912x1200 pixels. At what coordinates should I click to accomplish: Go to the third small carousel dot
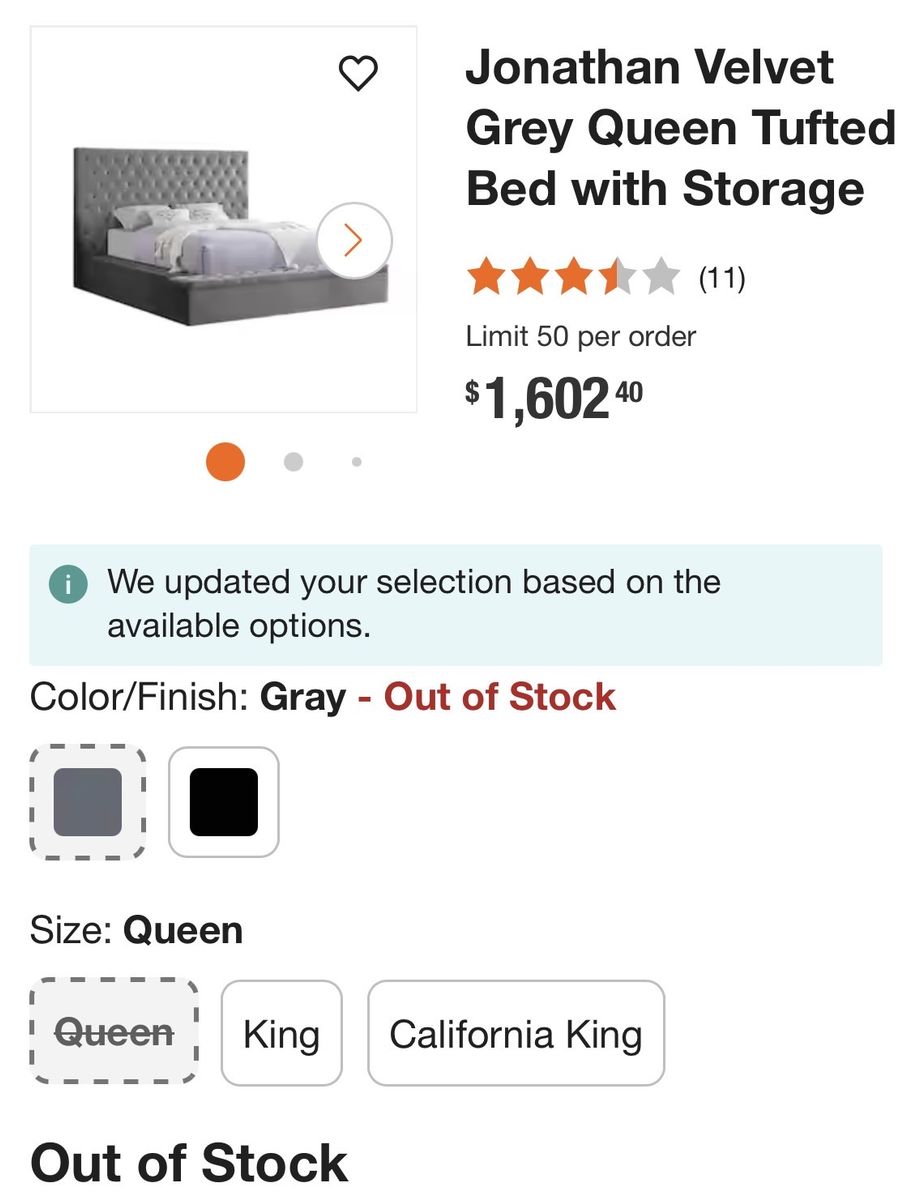pos(357,462)
